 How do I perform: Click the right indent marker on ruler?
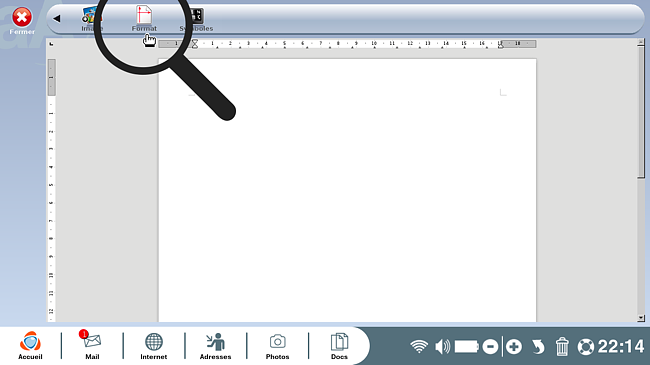tap(500, 45)
